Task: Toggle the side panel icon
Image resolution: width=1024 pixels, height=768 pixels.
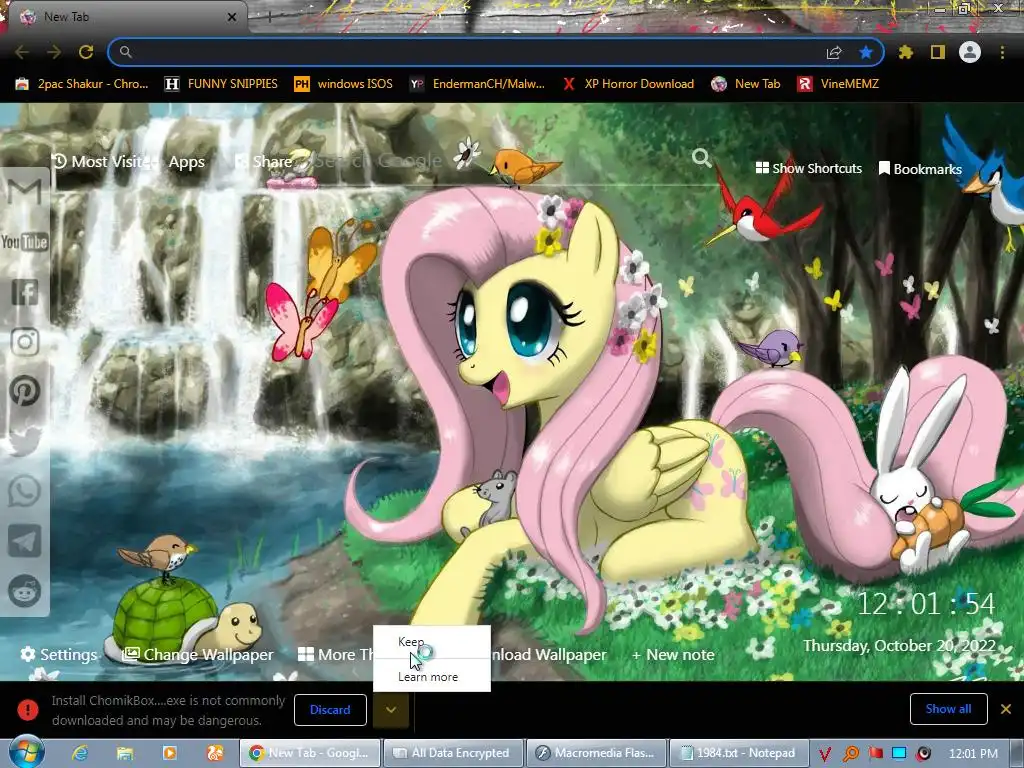Action: coord(938,52)
